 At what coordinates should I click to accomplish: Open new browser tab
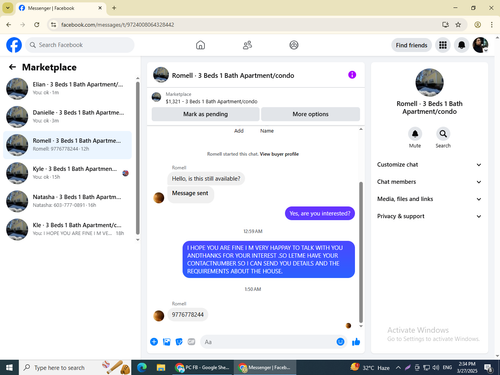pyautogui.click(x=114, y=8)
